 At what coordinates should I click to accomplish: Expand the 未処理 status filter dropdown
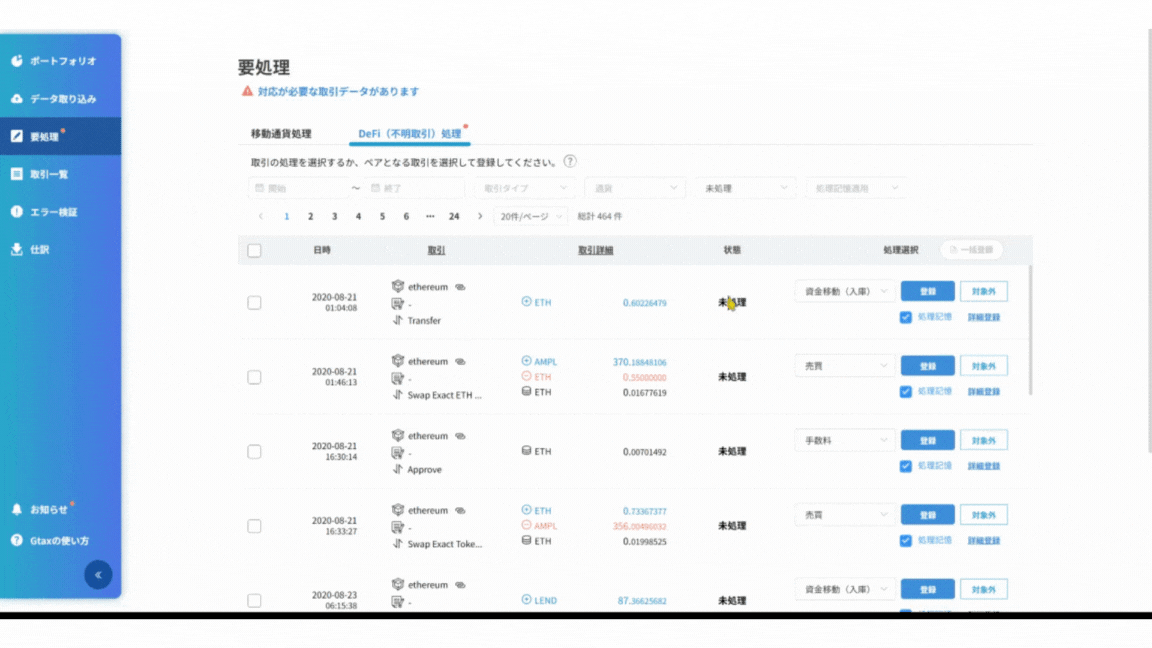(745, 188)
